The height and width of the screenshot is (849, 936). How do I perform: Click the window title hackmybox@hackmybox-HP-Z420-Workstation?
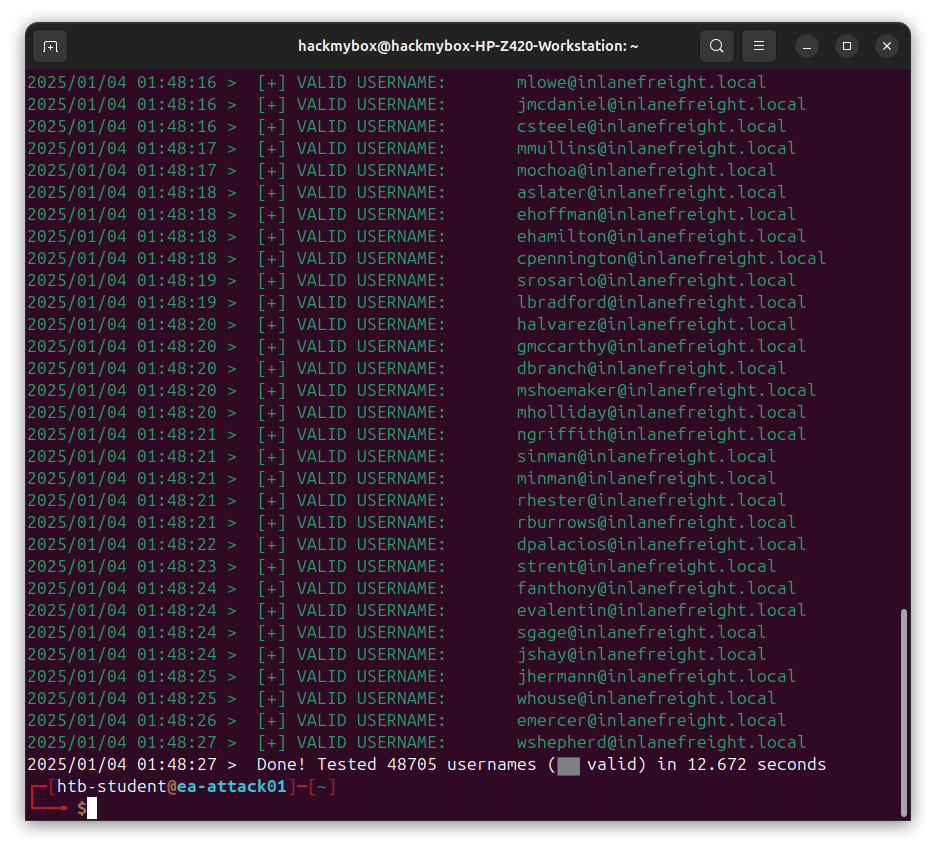pyautogui.click(x=468, y=46)
